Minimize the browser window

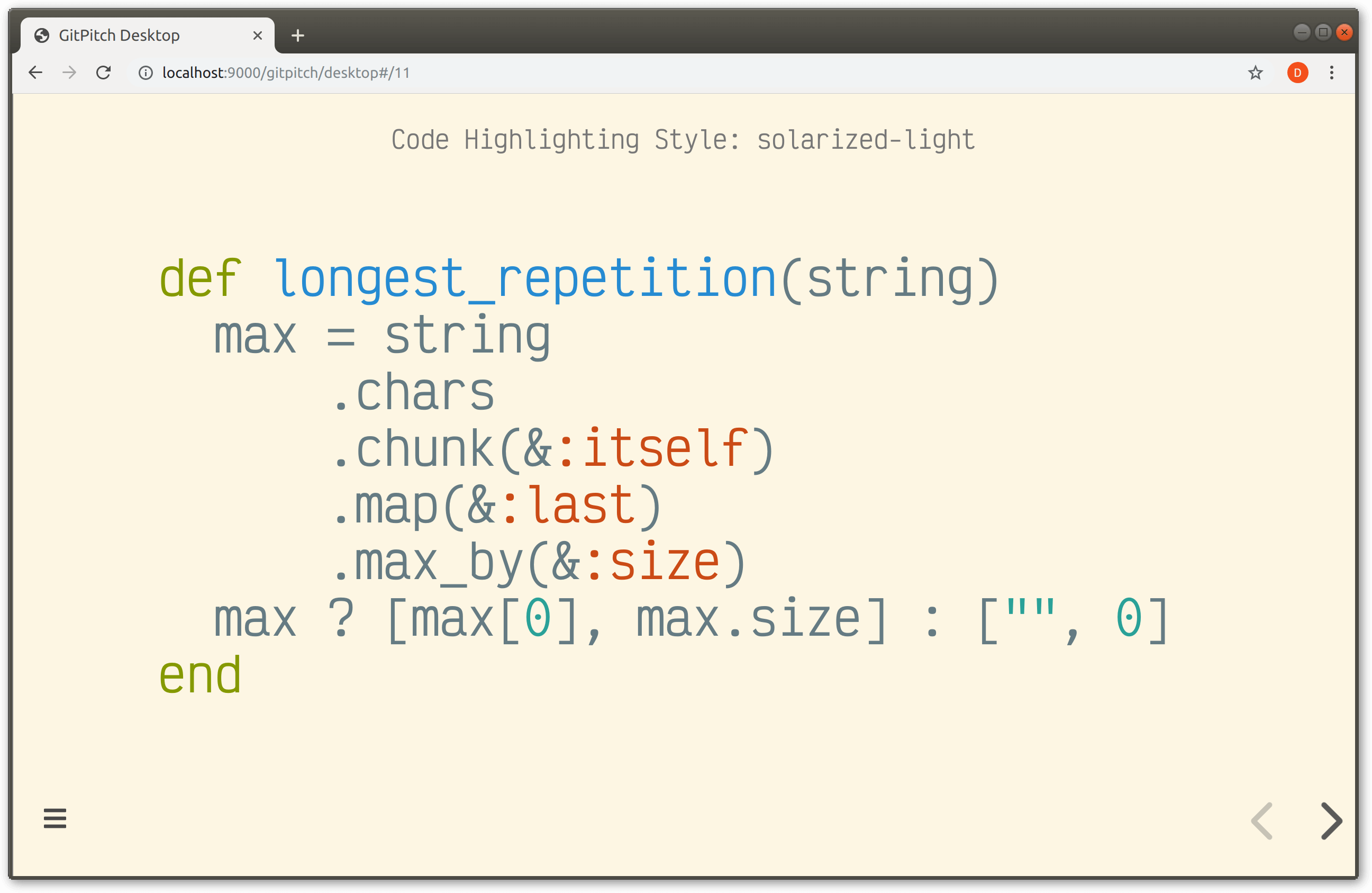tap(1301, 32)
